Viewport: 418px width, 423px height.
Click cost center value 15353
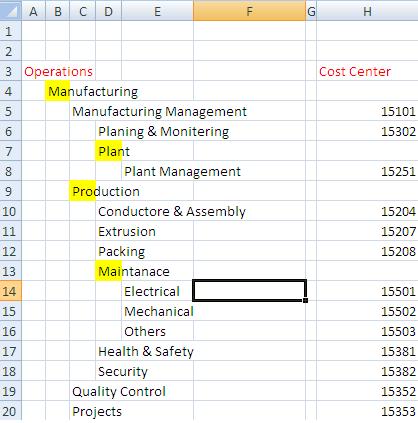pos(398,411)
